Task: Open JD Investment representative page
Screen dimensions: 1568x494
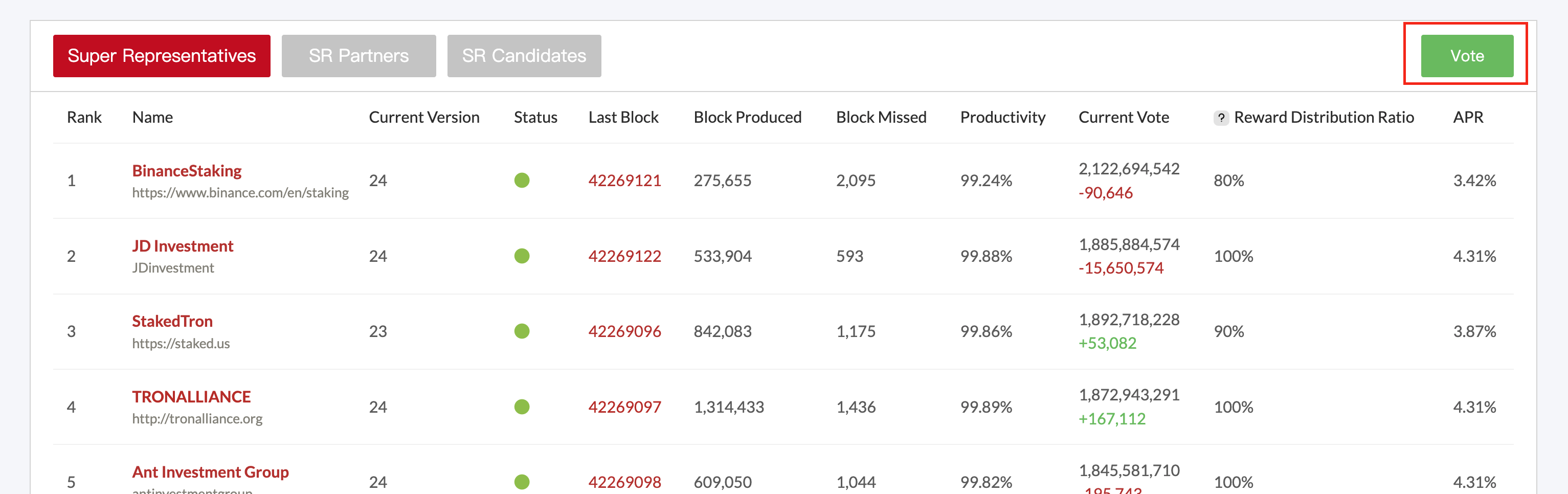Action: click(183, 246)
